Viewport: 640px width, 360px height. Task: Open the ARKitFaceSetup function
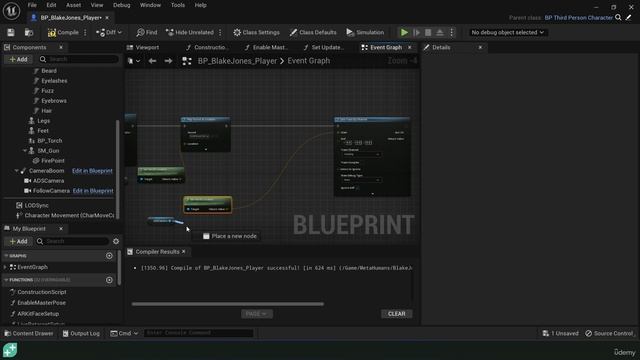[38, 313]
